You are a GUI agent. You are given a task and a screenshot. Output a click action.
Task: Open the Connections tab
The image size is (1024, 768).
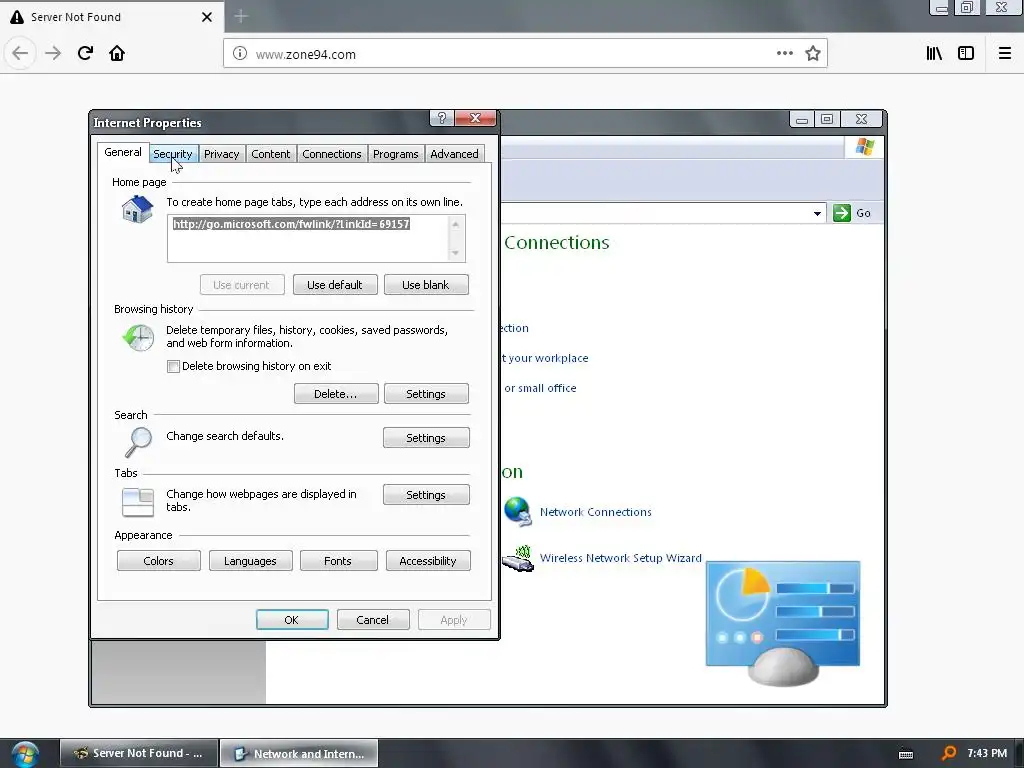click(x=332, y=154)
